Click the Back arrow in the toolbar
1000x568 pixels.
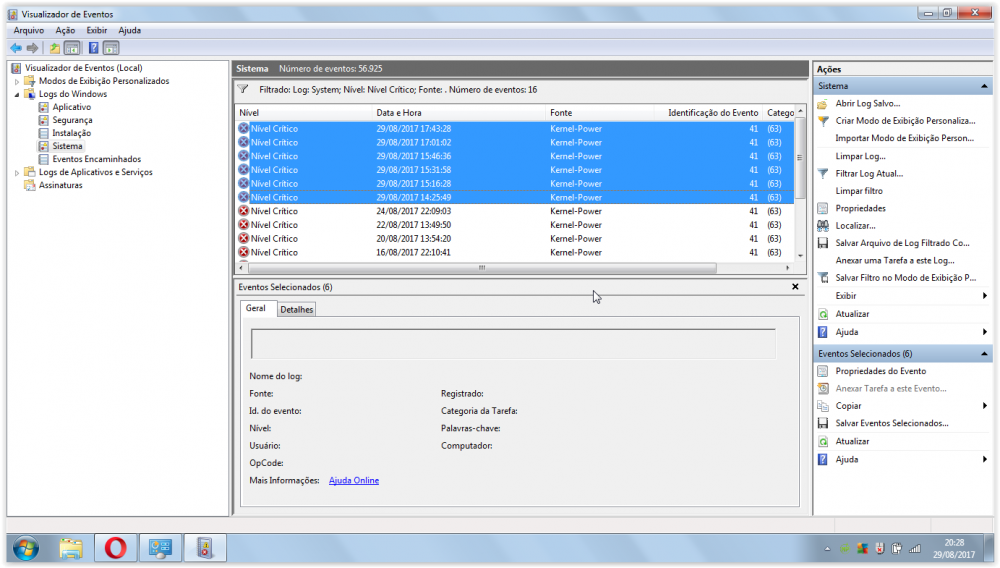(x=16, y=48)
